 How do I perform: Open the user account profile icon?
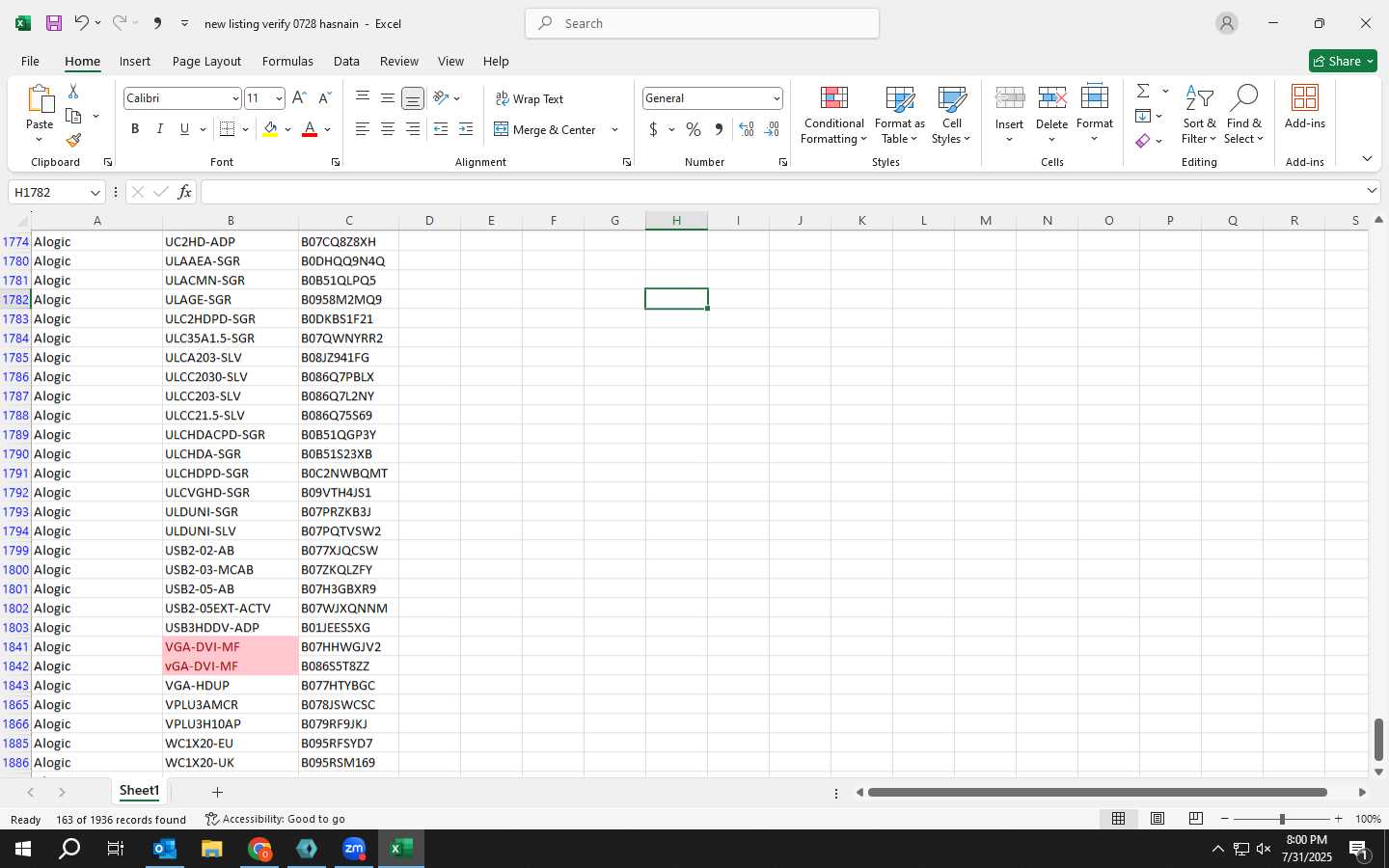pyautogui.click(x=1227, y=23)
